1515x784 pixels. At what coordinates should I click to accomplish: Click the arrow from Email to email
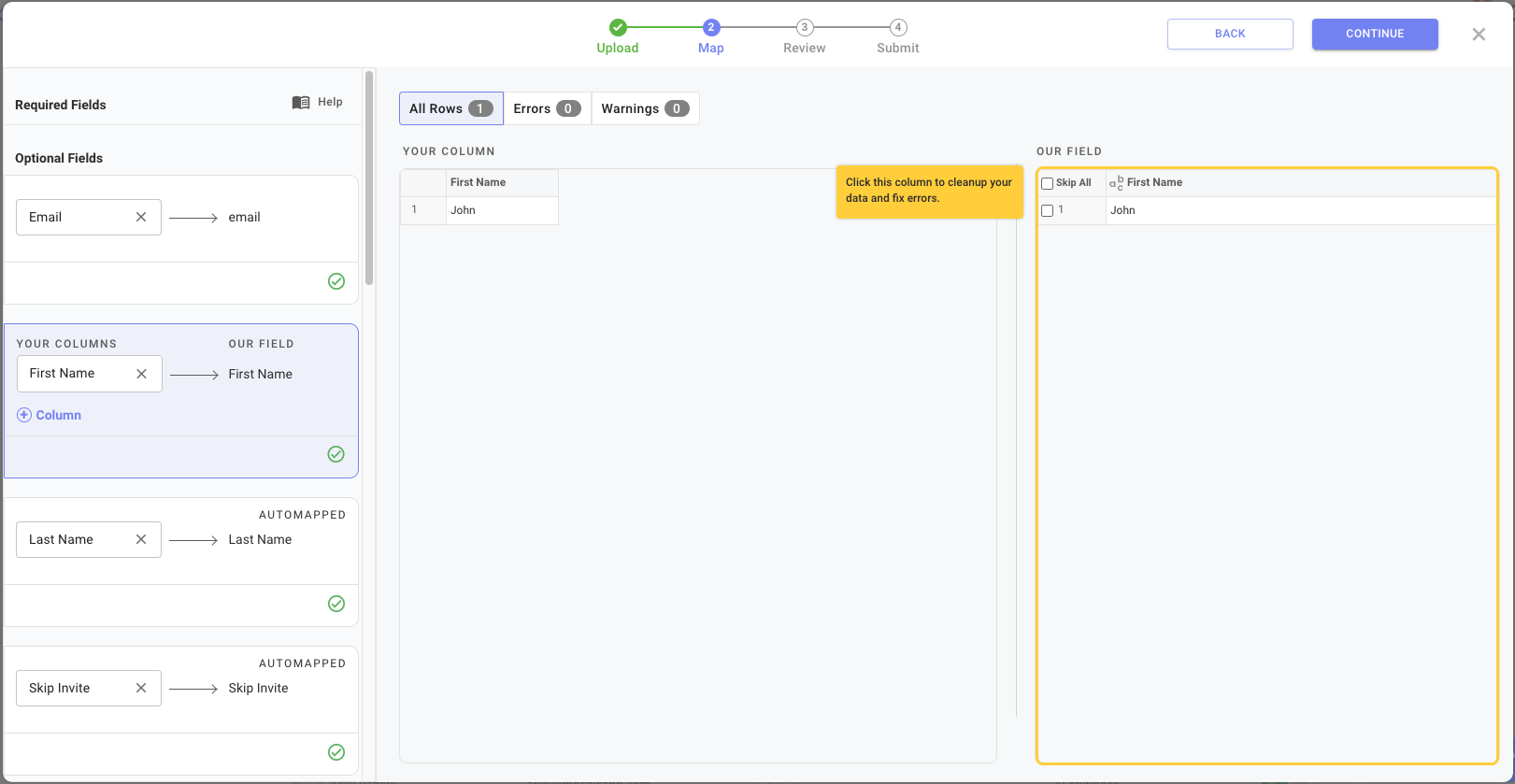tap(193, 218)
